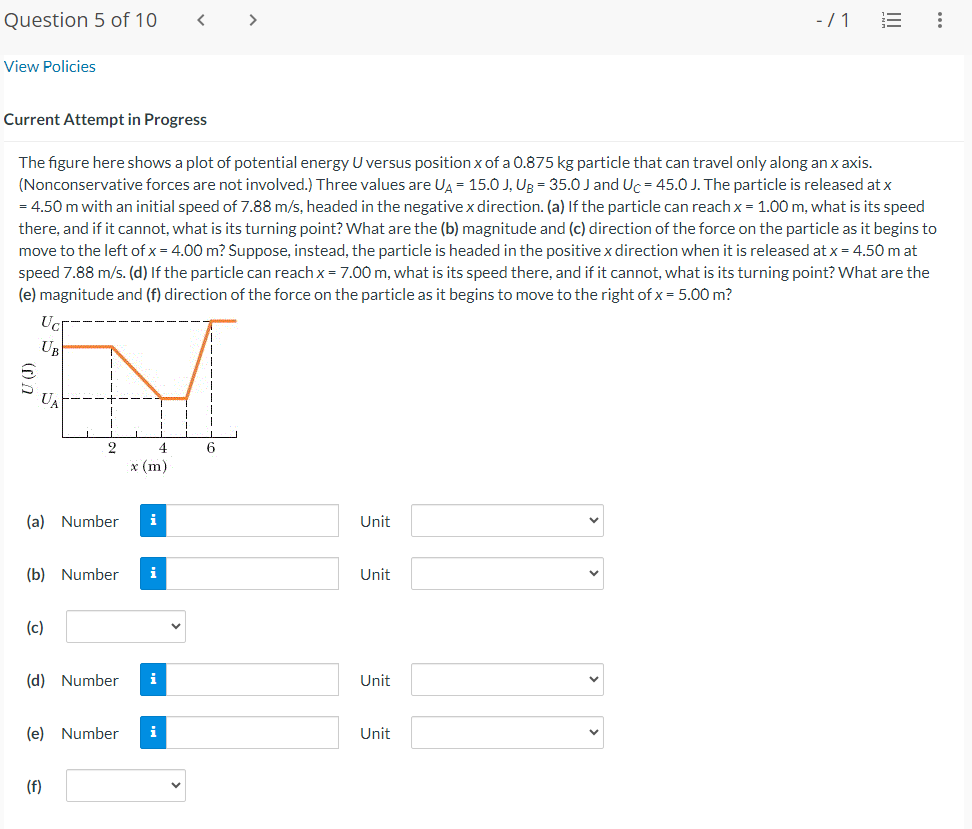972x829 pixels.
Task: Click the info icon beside answer (e)
Action: [x=152, y=732]
